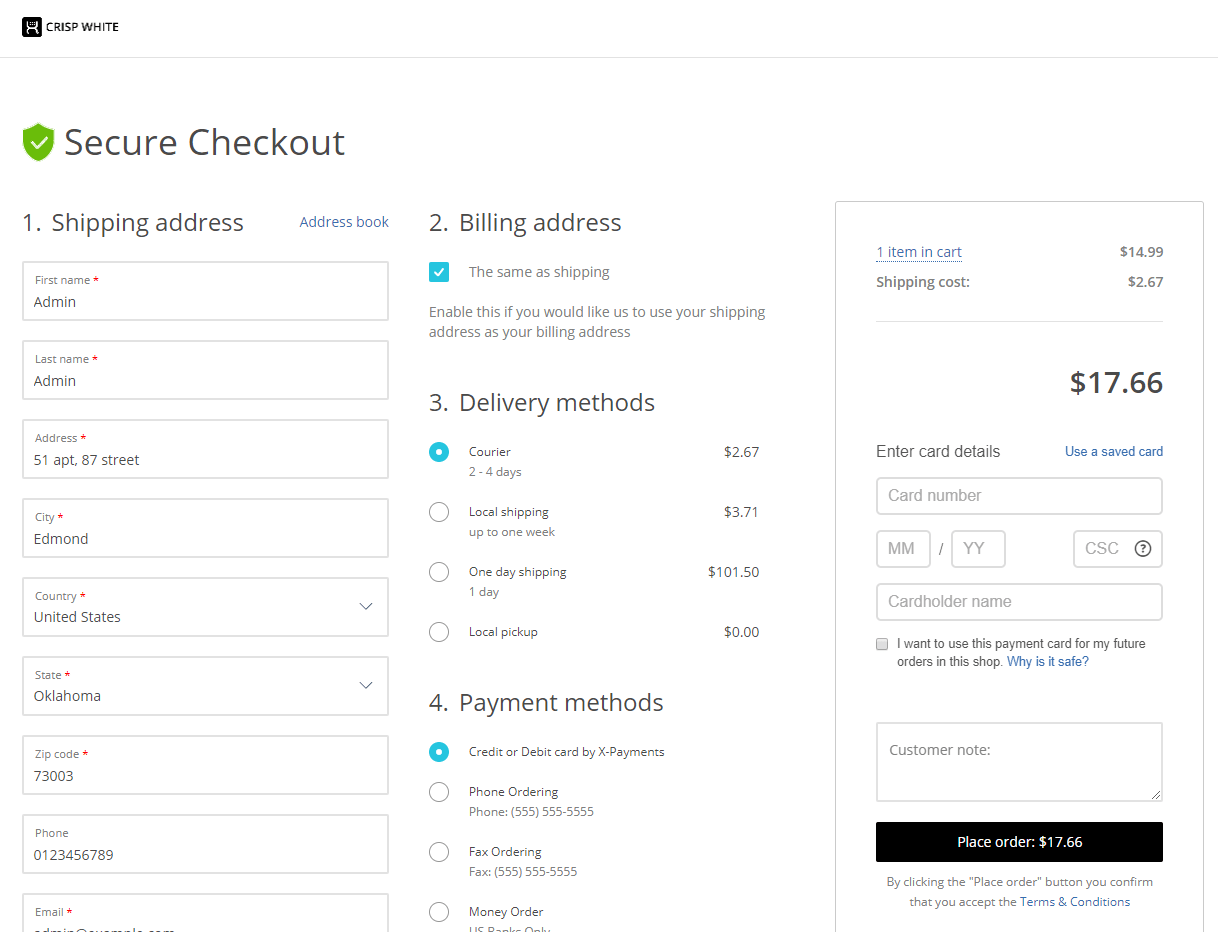
Task: Open the Terms & Conditions link
Action: coord(1075,901)
